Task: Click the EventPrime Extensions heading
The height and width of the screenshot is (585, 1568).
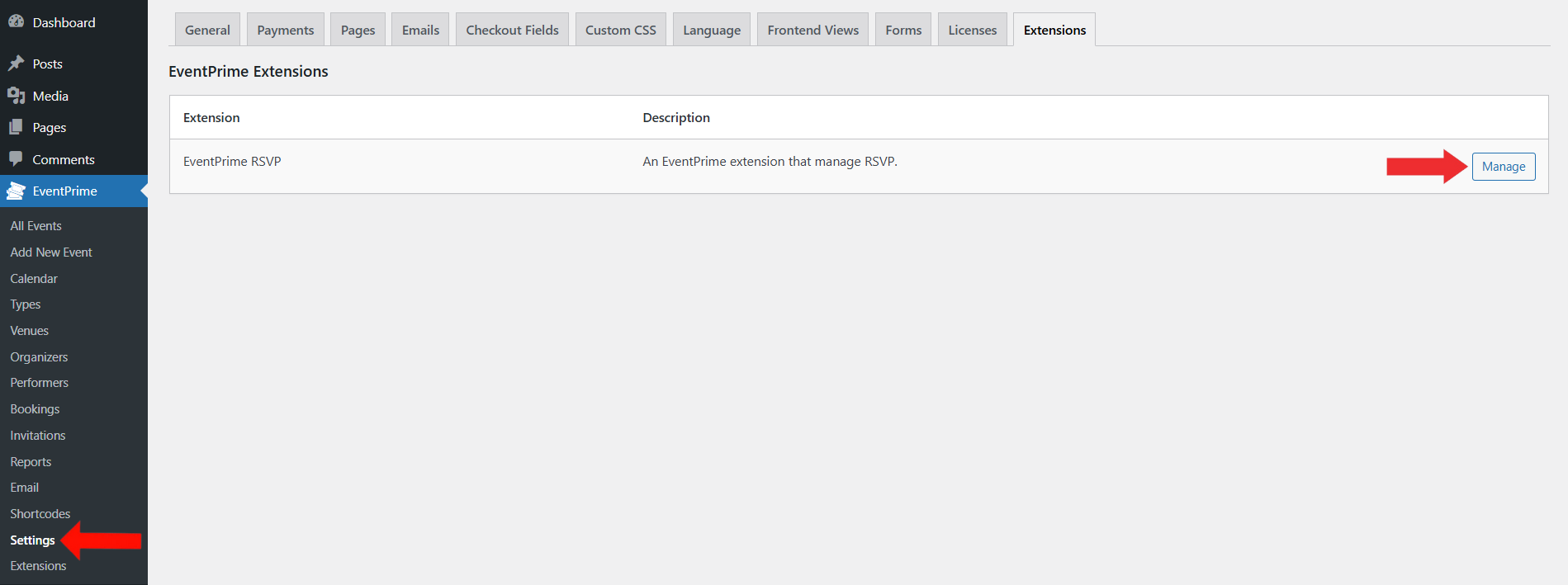Action: [249, 72]
